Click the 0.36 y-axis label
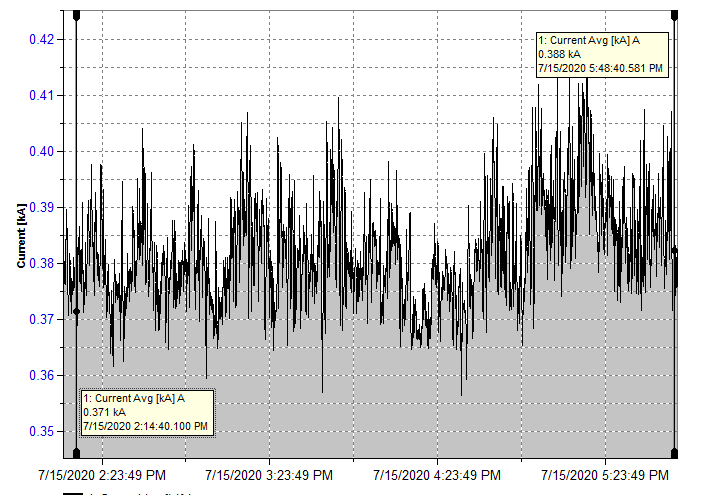Image resolution: width=710 pixels, height=495 pixels. coord(42,375)
